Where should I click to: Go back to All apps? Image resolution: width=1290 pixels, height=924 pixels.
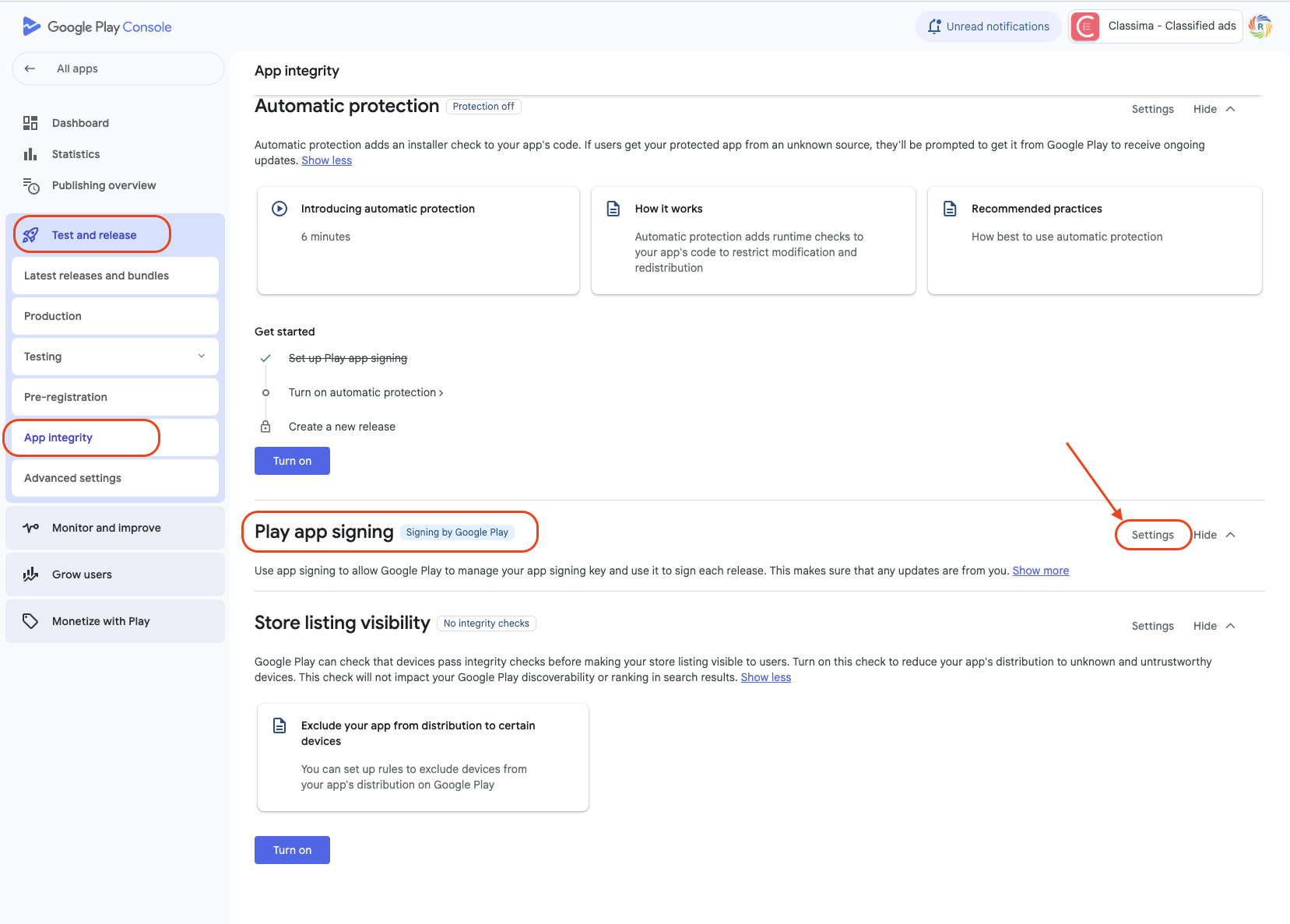coord(118,69)
